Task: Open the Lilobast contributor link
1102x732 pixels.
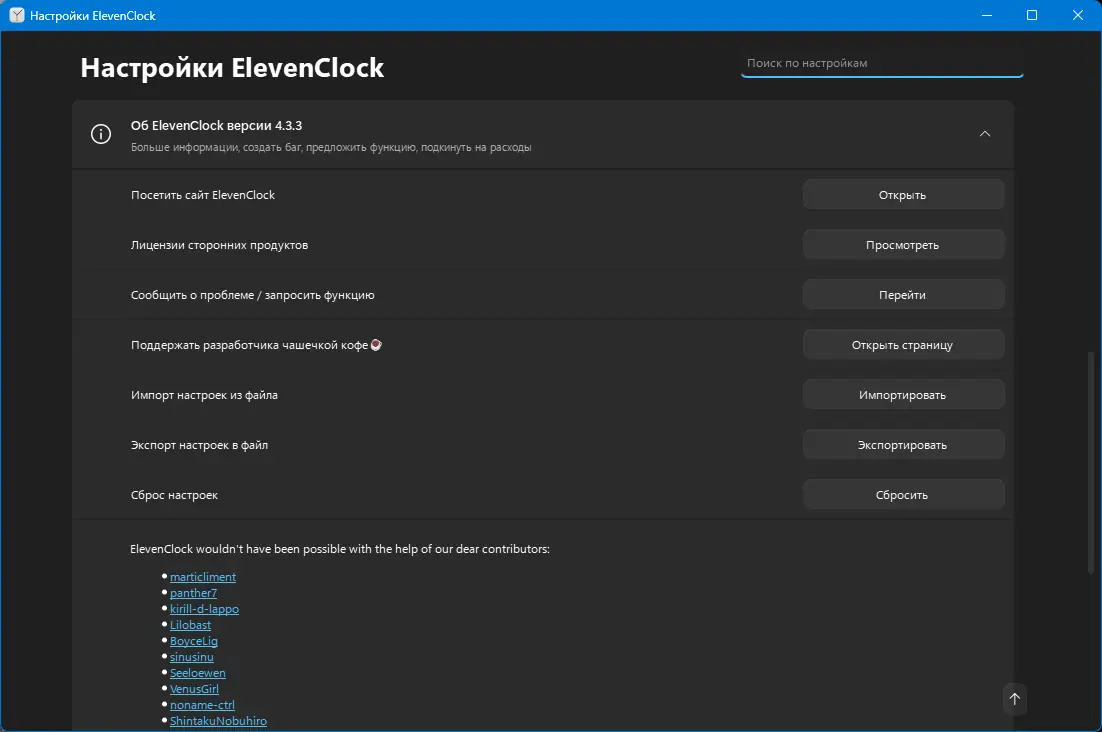Action: 190,625
